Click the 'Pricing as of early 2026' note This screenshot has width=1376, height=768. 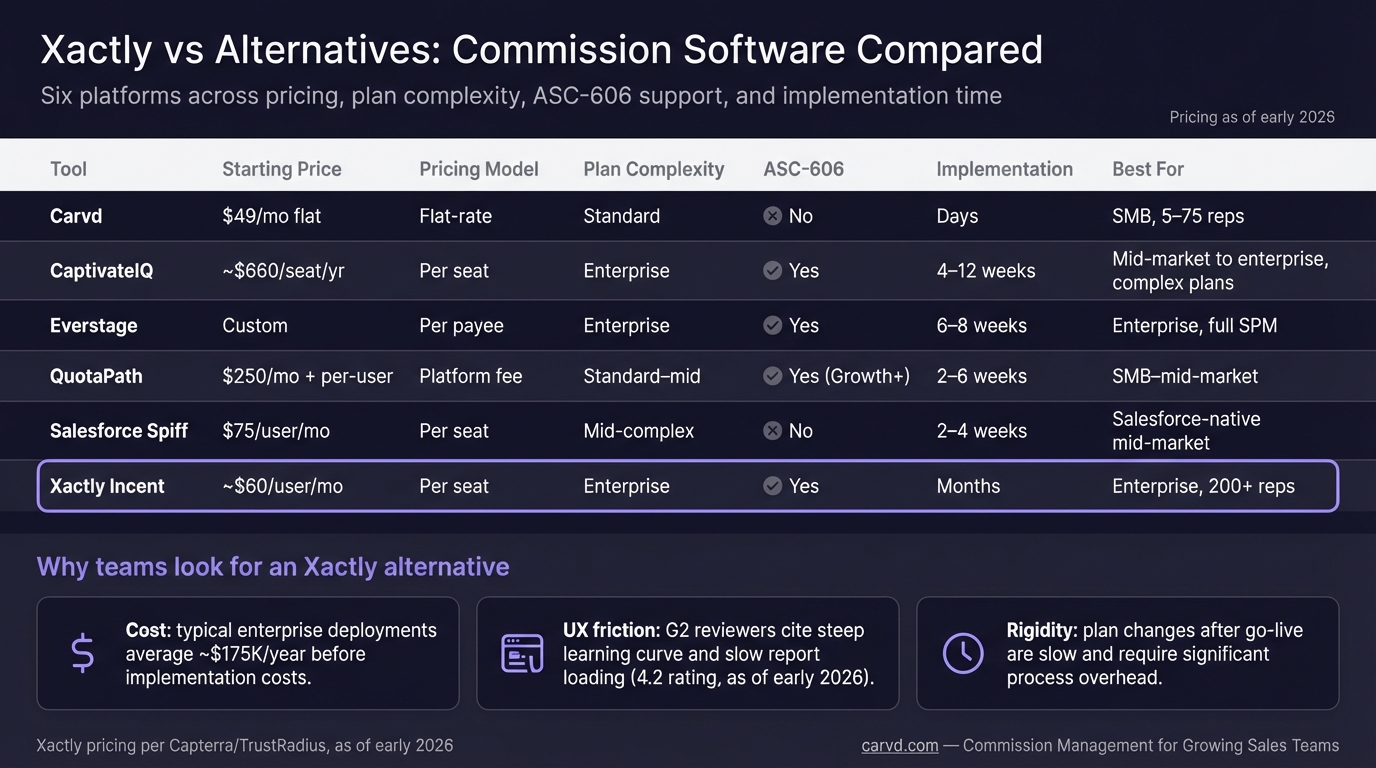pos(1252,117)
